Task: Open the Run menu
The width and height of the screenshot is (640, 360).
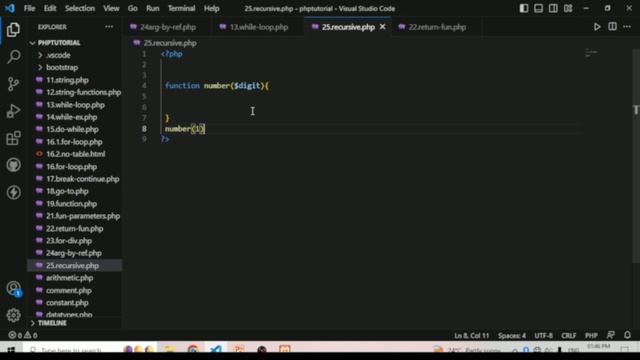Action: [x=153, y=9]
